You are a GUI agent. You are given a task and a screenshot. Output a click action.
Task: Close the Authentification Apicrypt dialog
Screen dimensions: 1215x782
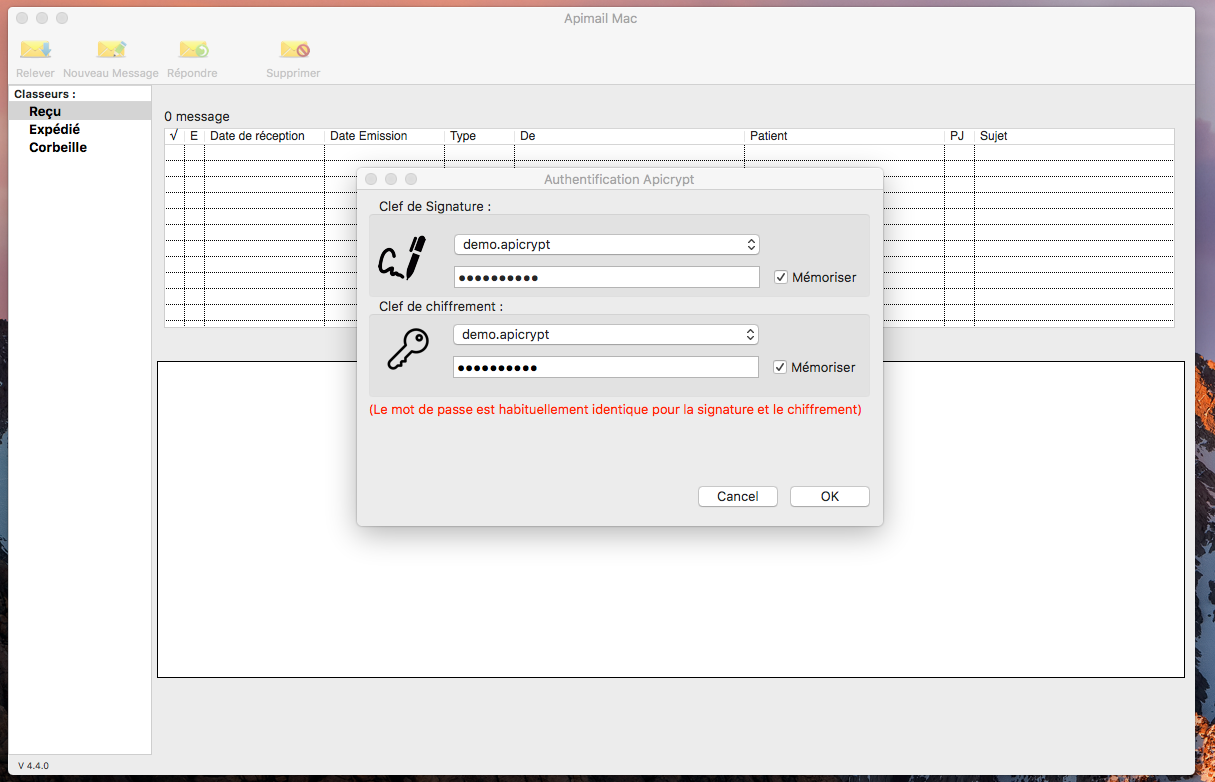[x=371, y=179]
